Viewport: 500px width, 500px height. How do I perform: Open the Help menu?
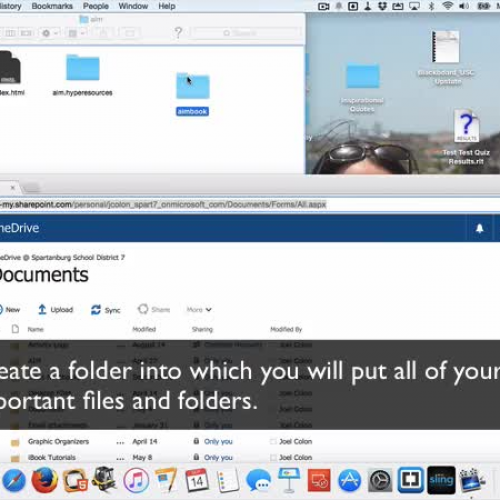(167, 6)
